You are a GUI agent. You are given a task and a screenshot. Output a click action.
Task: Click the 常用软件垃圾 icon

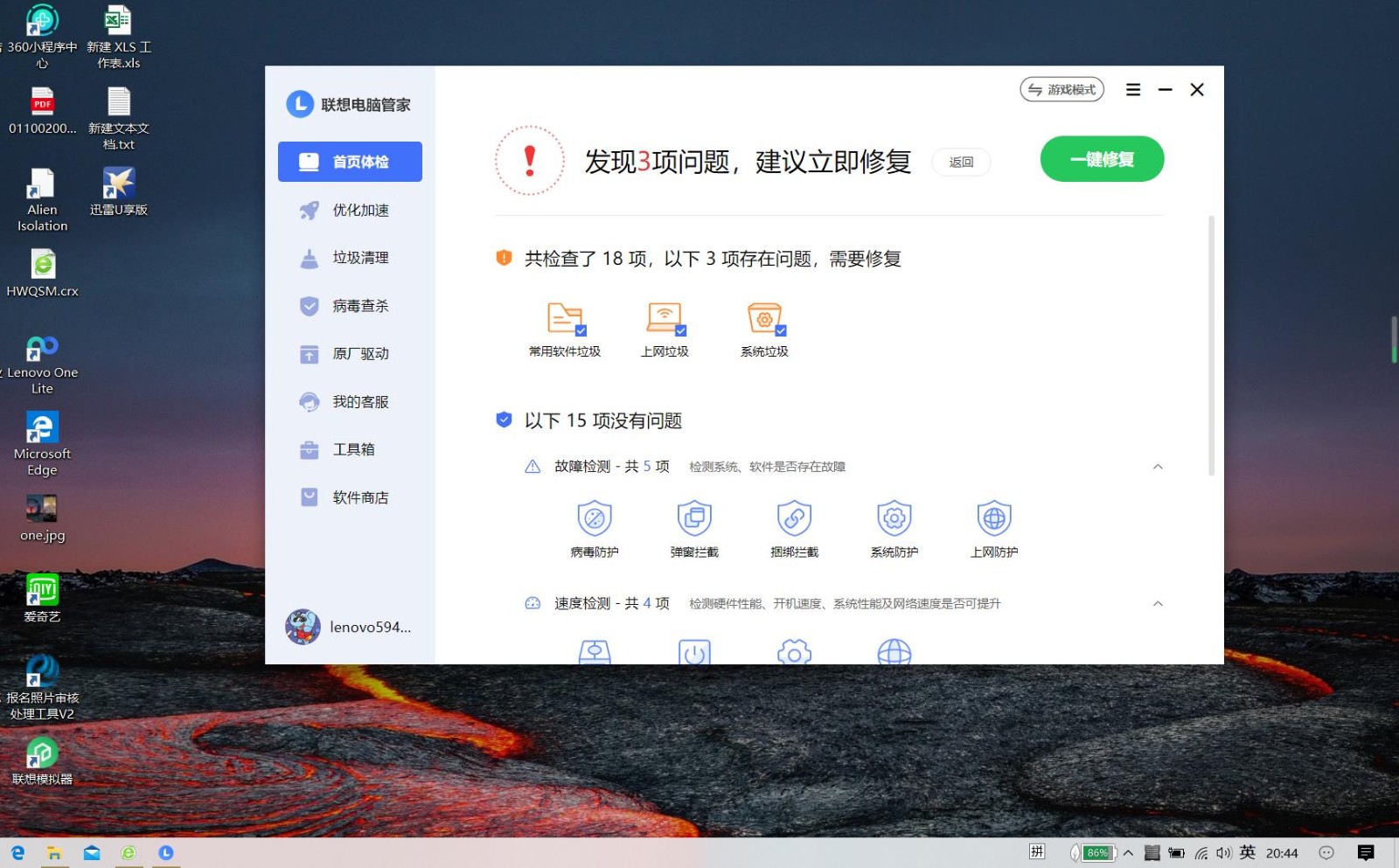pyautogui.click(x=565, y=318)
